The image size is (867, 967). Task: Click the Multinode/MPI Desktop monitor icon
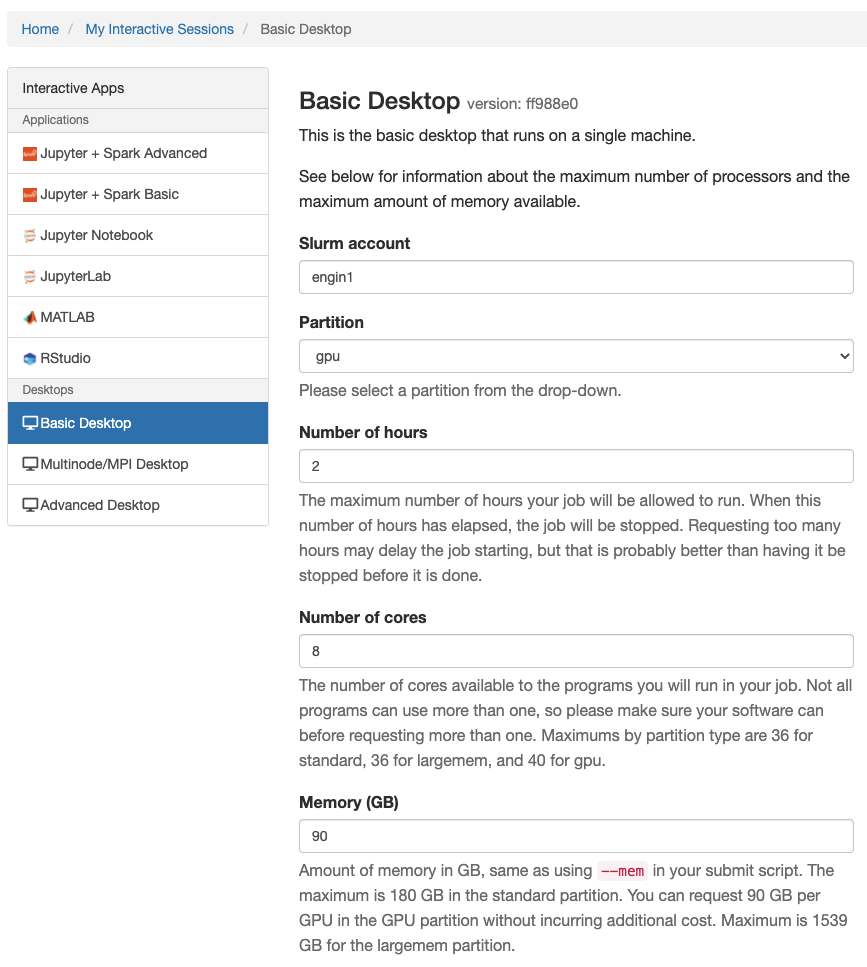tap(30, 464)
